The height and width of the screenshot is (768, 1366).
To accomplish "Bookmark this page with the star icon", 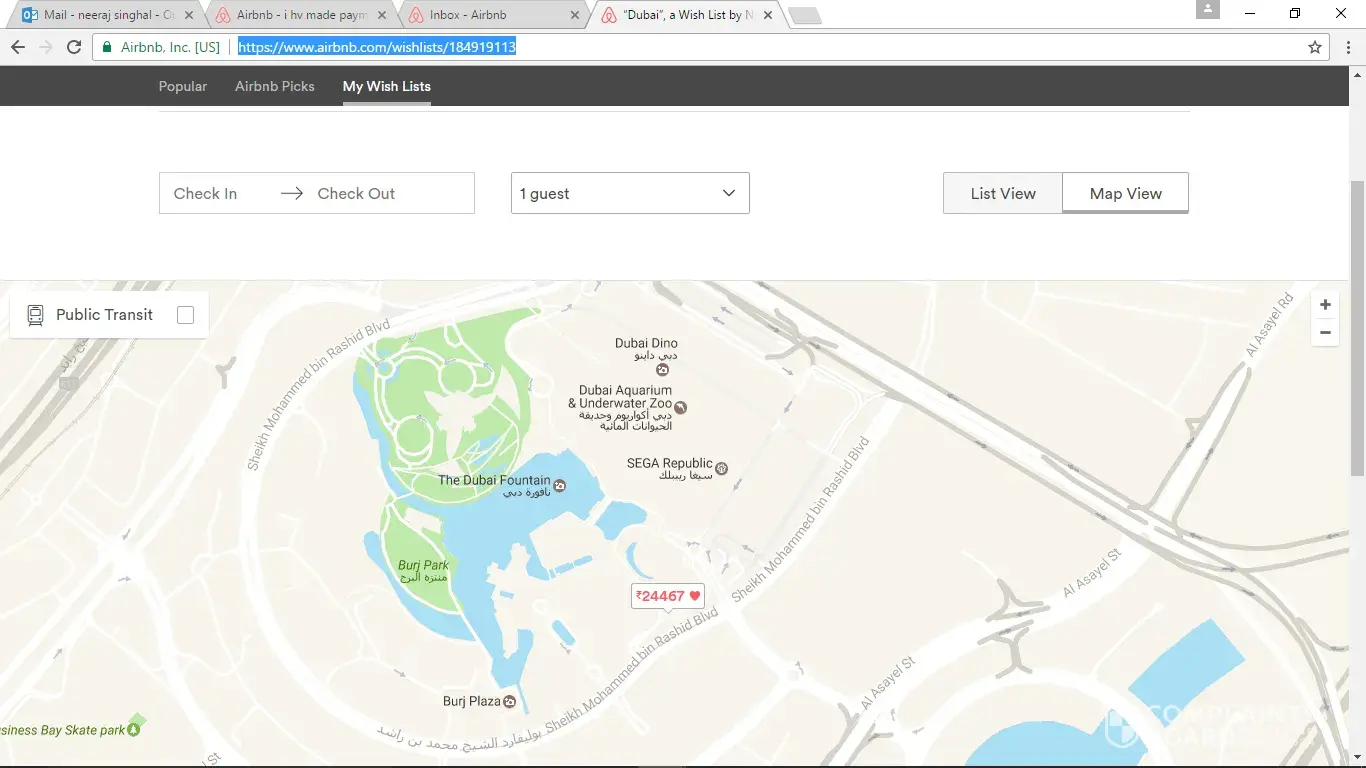I will point(1315,47).
